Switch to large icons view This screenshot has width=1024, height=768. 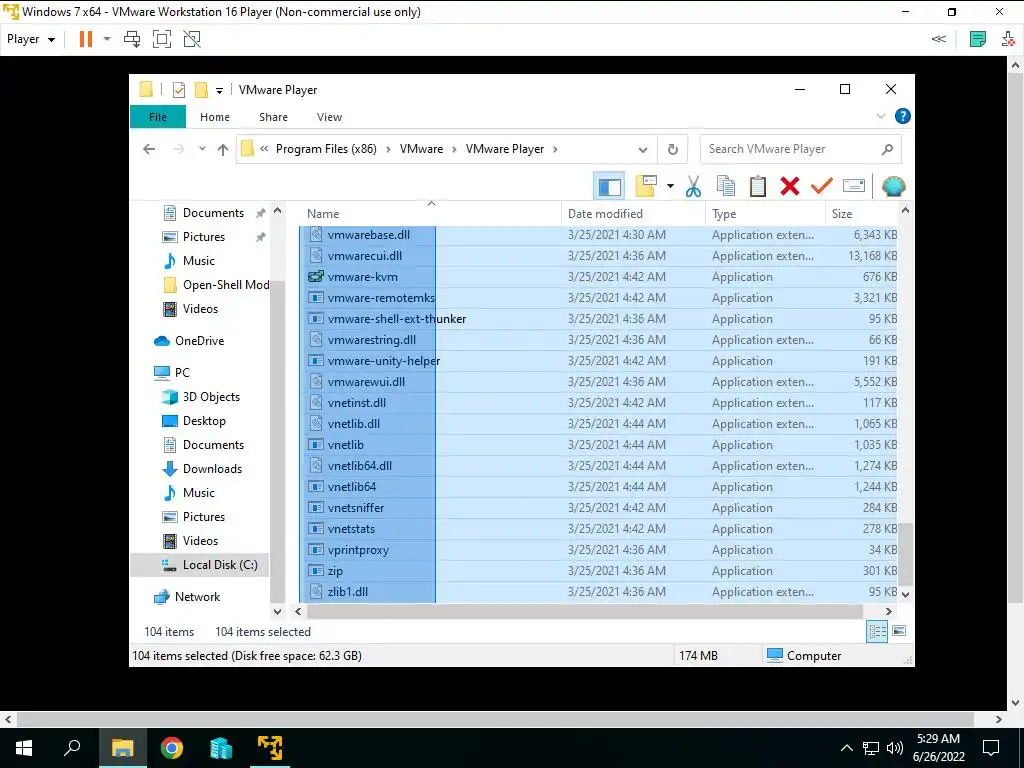tap(899, 631)
